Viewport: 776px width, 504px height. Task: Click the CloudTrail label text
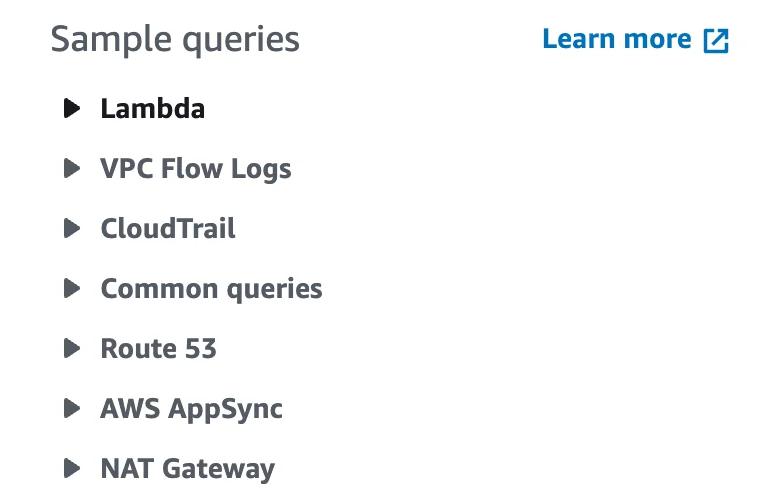168,228
